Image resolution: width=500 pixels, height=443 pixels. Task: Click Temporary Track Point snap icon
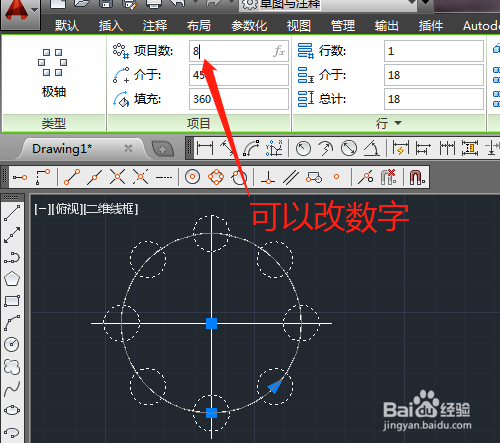pos(20,177)
